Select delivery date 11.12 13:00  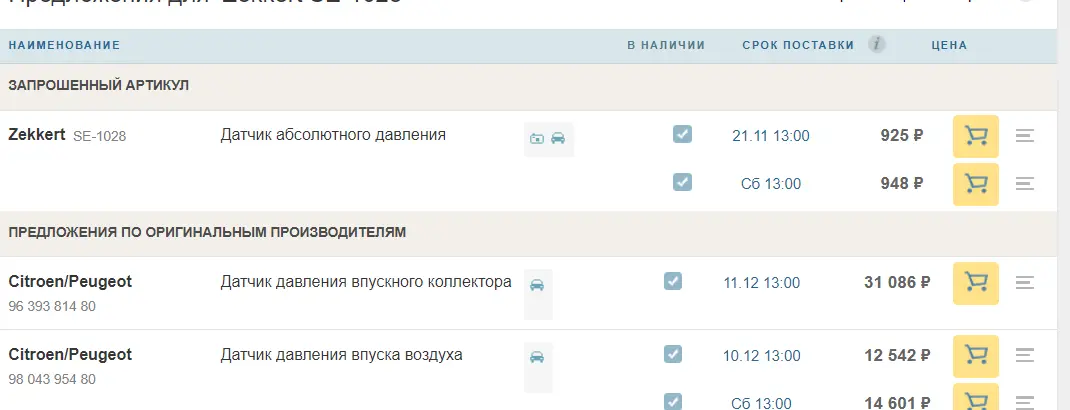762,283
